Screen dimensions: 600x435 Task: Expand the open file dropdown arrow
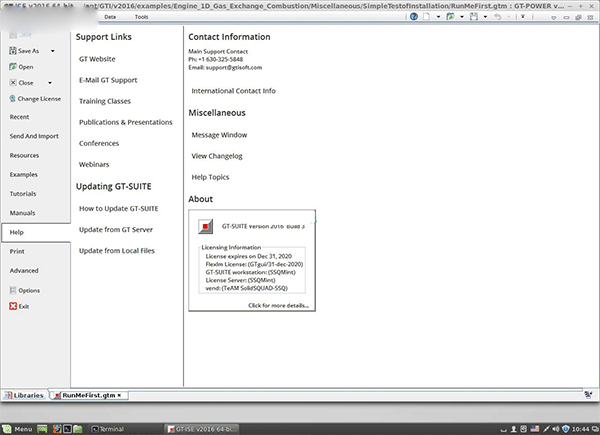point(462,17)
